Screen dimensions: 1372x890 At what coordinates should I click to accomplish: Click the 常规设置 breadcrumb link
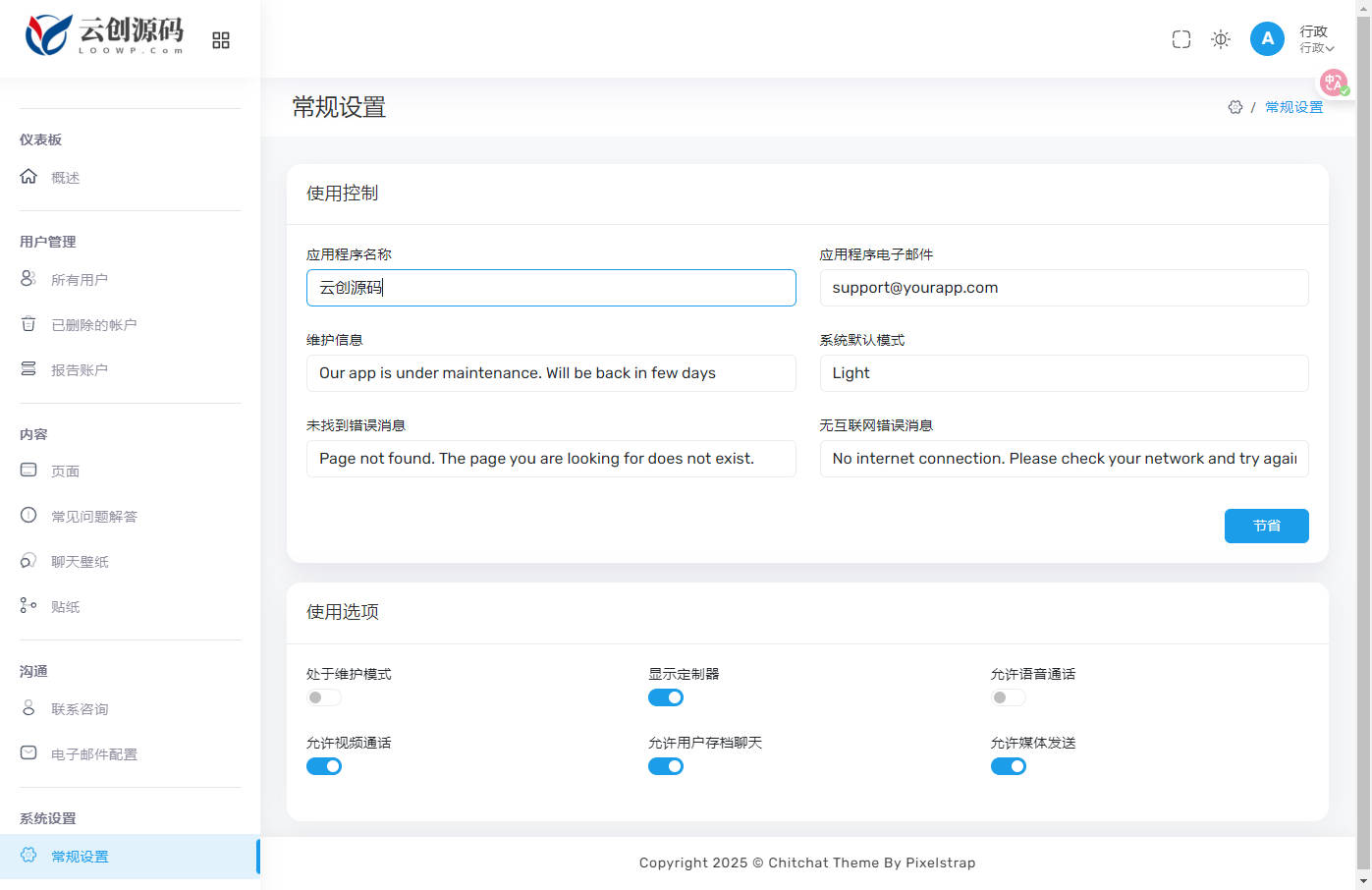tap(1293, 107)
